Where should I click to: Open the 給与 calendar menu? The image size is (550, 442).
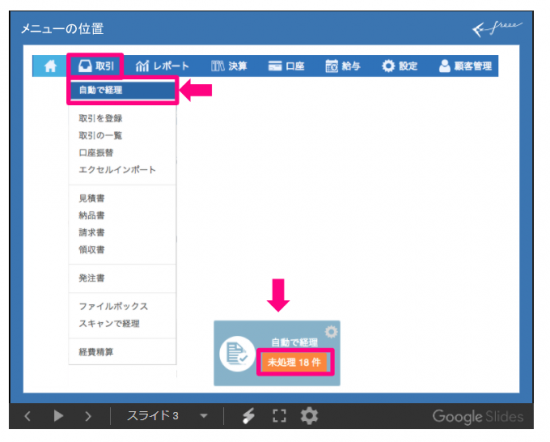pyautogui.click(x=343, y=66)
